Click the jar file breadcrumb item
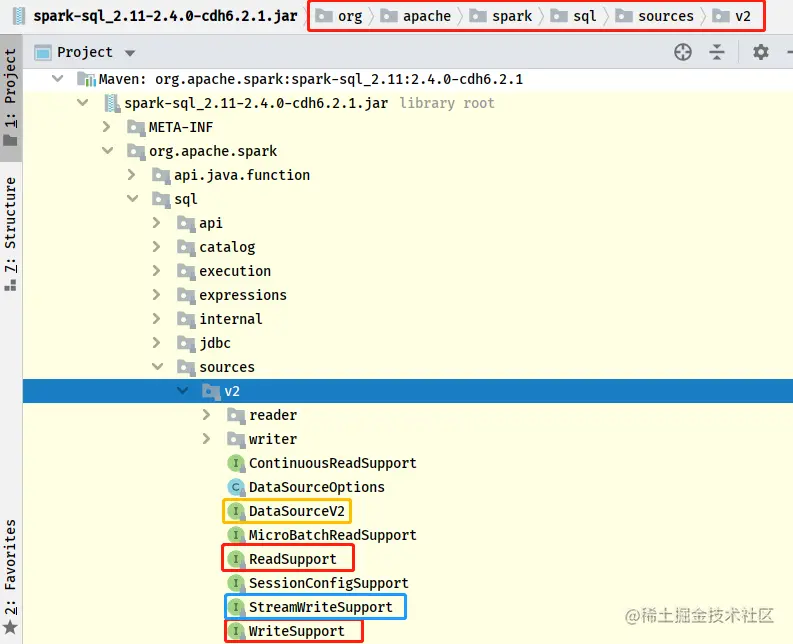The height and width of the screenshot is (644, 793). coord(156,16)
